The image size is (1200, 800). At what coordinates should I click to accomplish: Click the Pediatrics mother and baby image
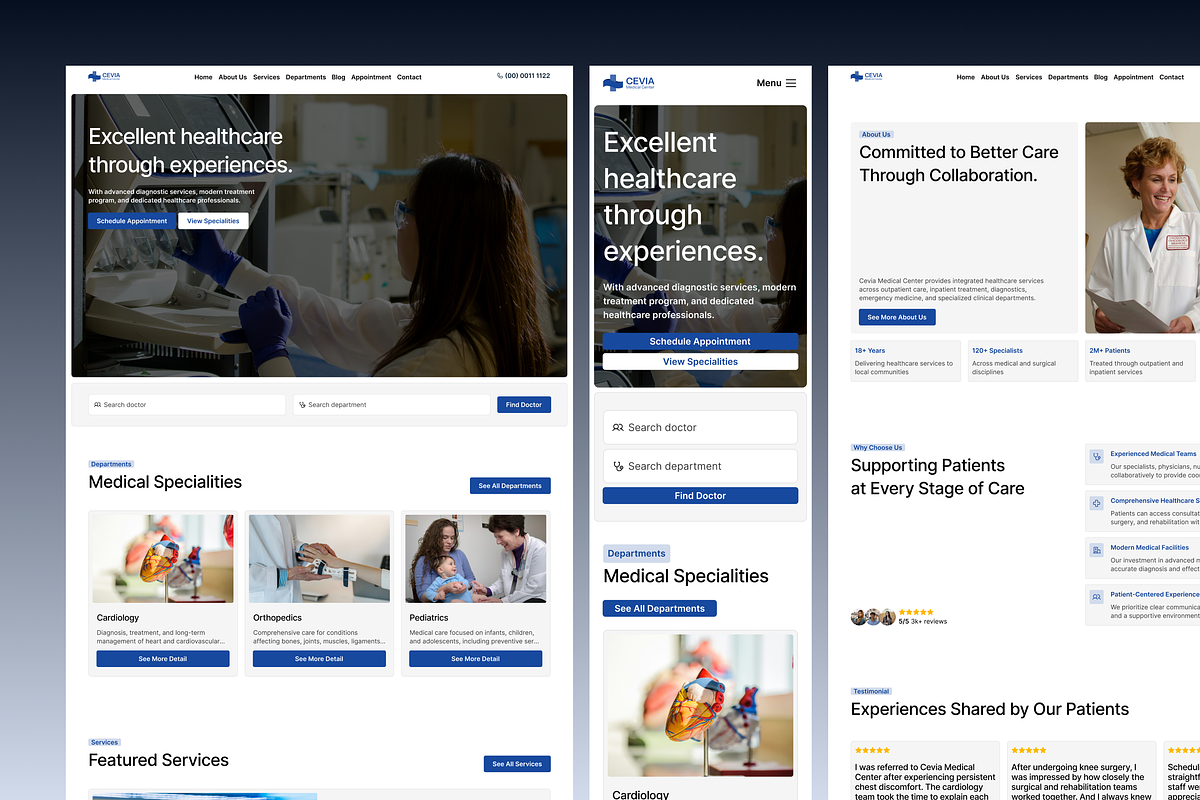476,559
